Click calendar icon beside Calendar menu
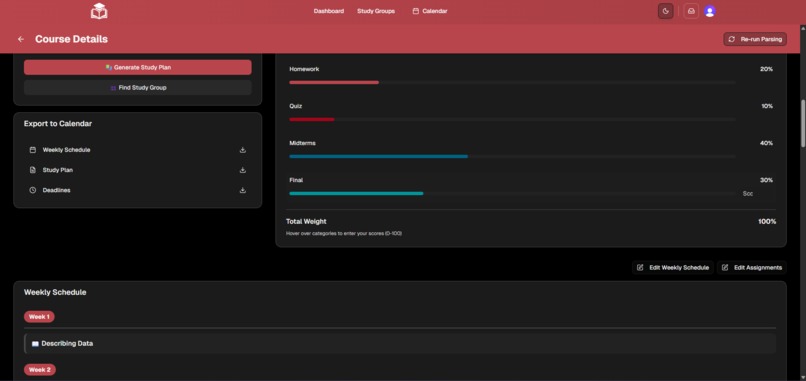 point(415,11)
